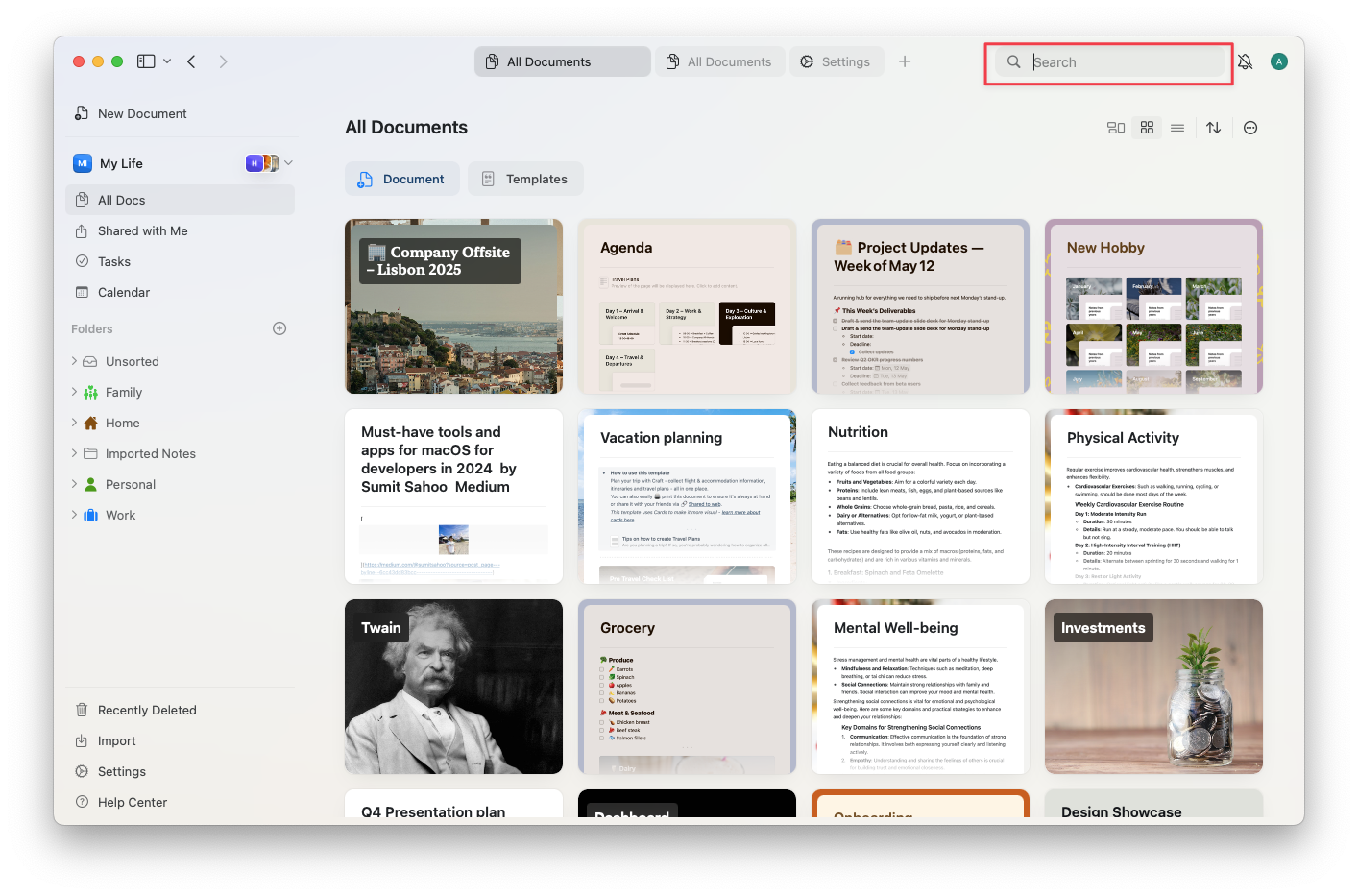Open the Grocery document
The height and width of the screenshot is (896, 1358).
(687, 687)
